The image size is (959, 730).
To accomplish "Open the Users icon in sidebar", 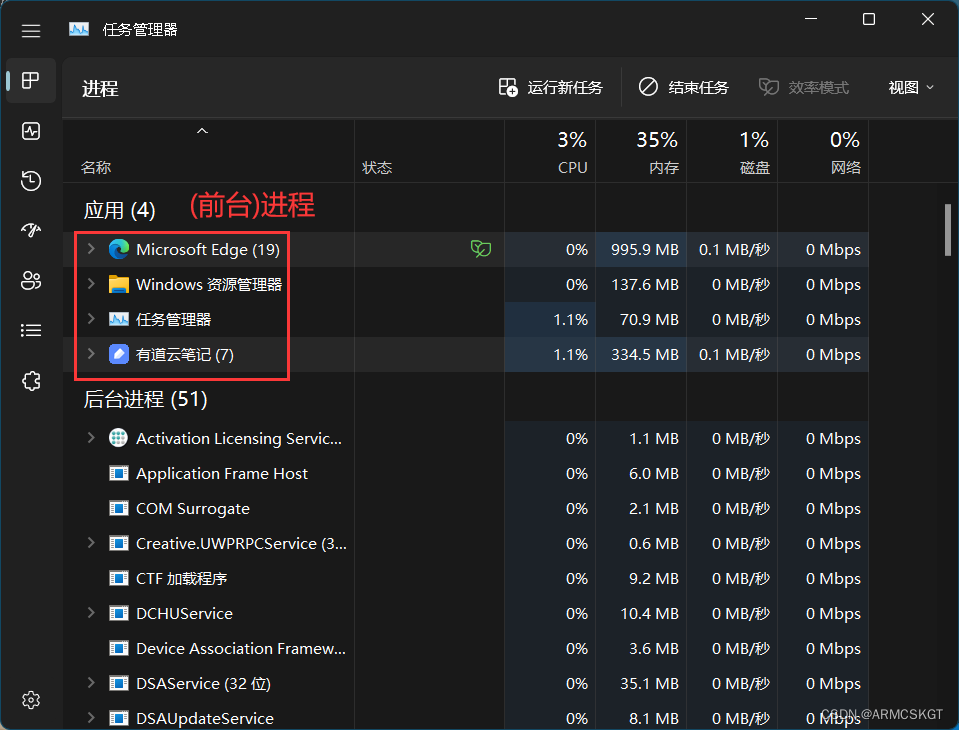I will pyautogui.click(x=31, y=281).
